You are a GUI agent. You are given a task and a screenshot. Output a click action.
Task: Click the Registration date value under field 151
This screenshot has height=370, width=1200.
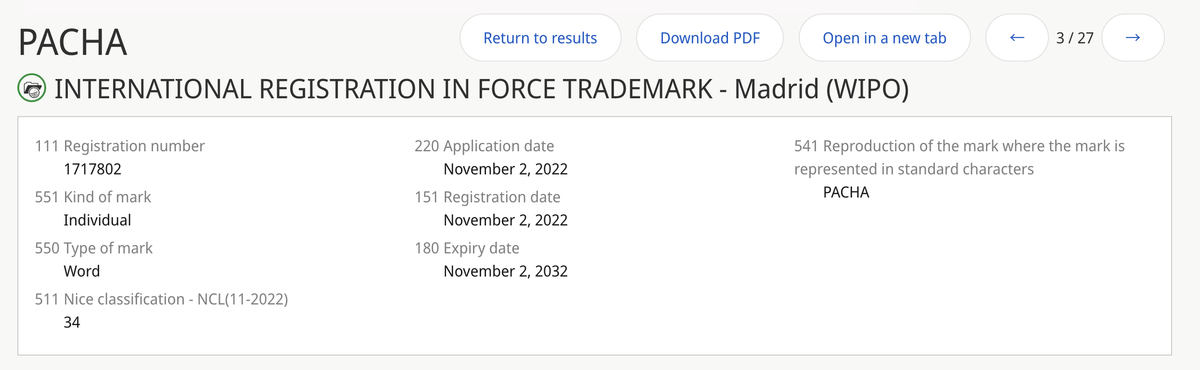[x=505, y=220]
